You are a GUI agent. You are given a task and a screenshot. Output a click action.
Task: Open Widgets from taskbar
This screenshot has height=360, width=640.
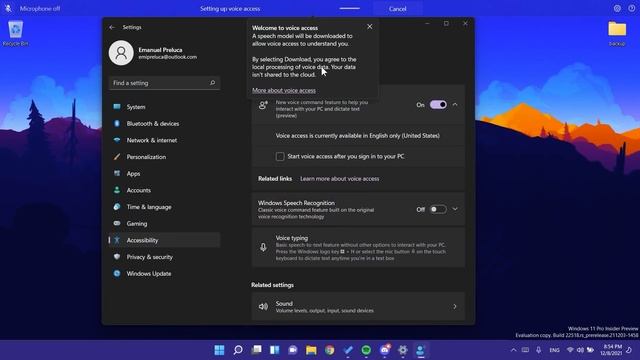pyautogui.click(x=274, y=350)
